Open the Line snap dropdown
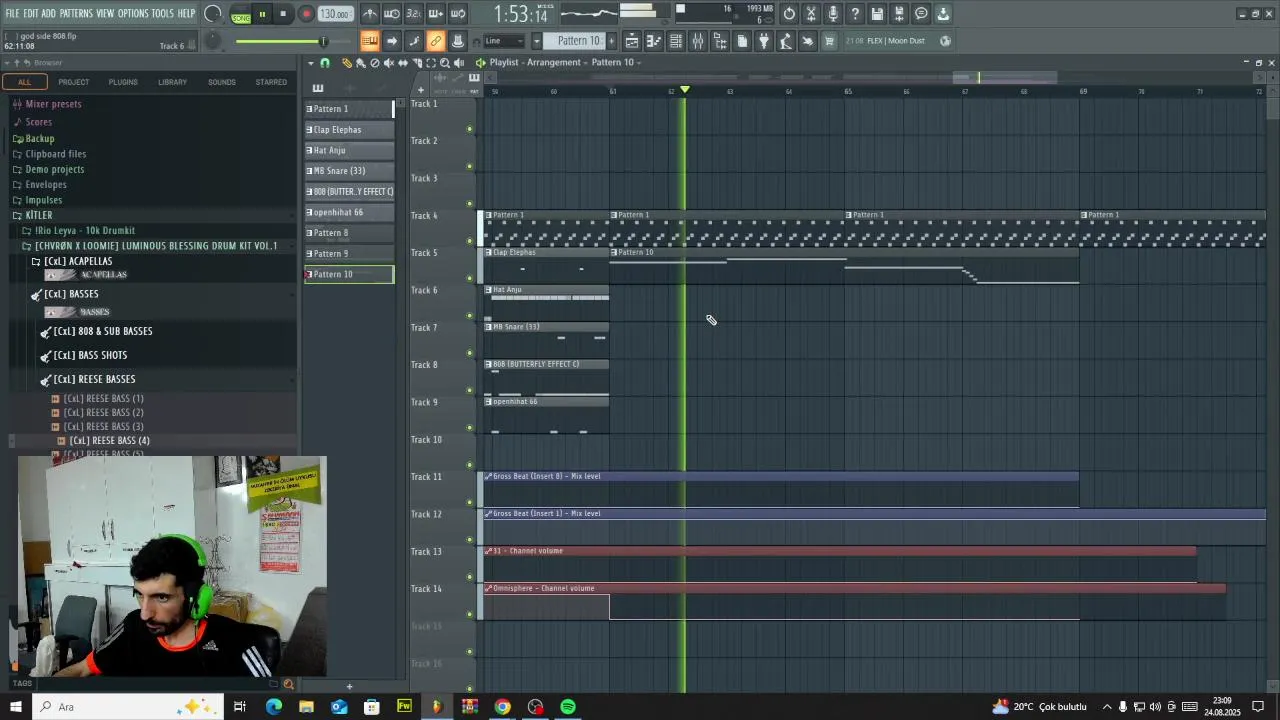 [504, 41]
